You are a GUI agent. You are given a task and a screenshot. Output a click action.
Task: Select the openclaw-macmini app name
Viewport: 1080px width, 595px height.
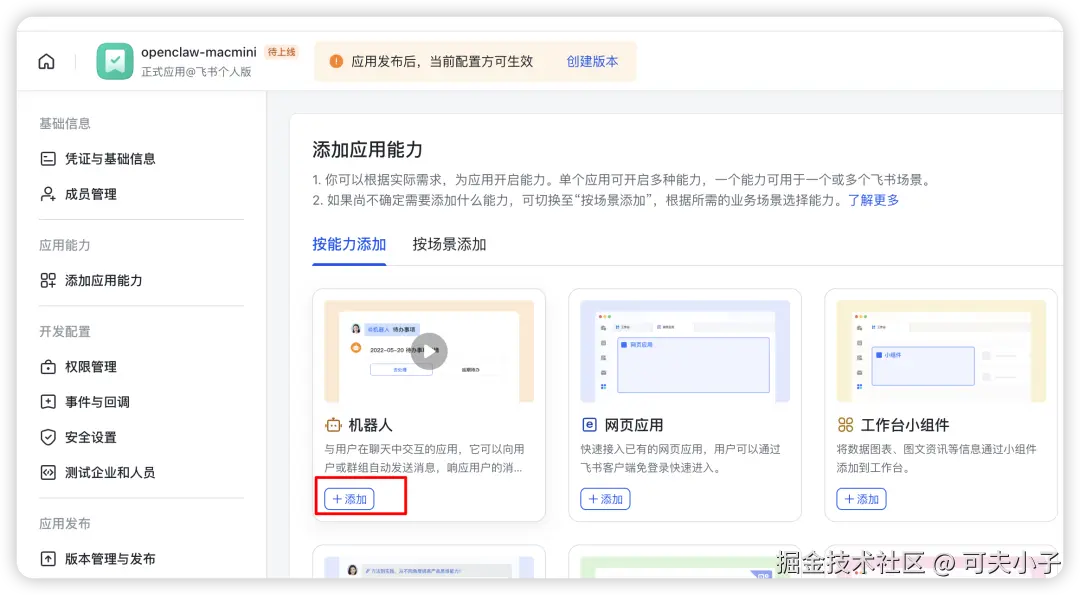199,52
